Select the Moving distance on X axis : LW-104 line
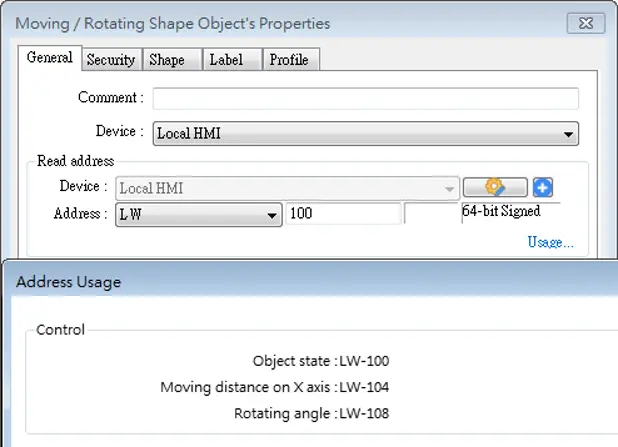Image resolution: width=618 pixels, height=447 pixels. pos(275,387)
